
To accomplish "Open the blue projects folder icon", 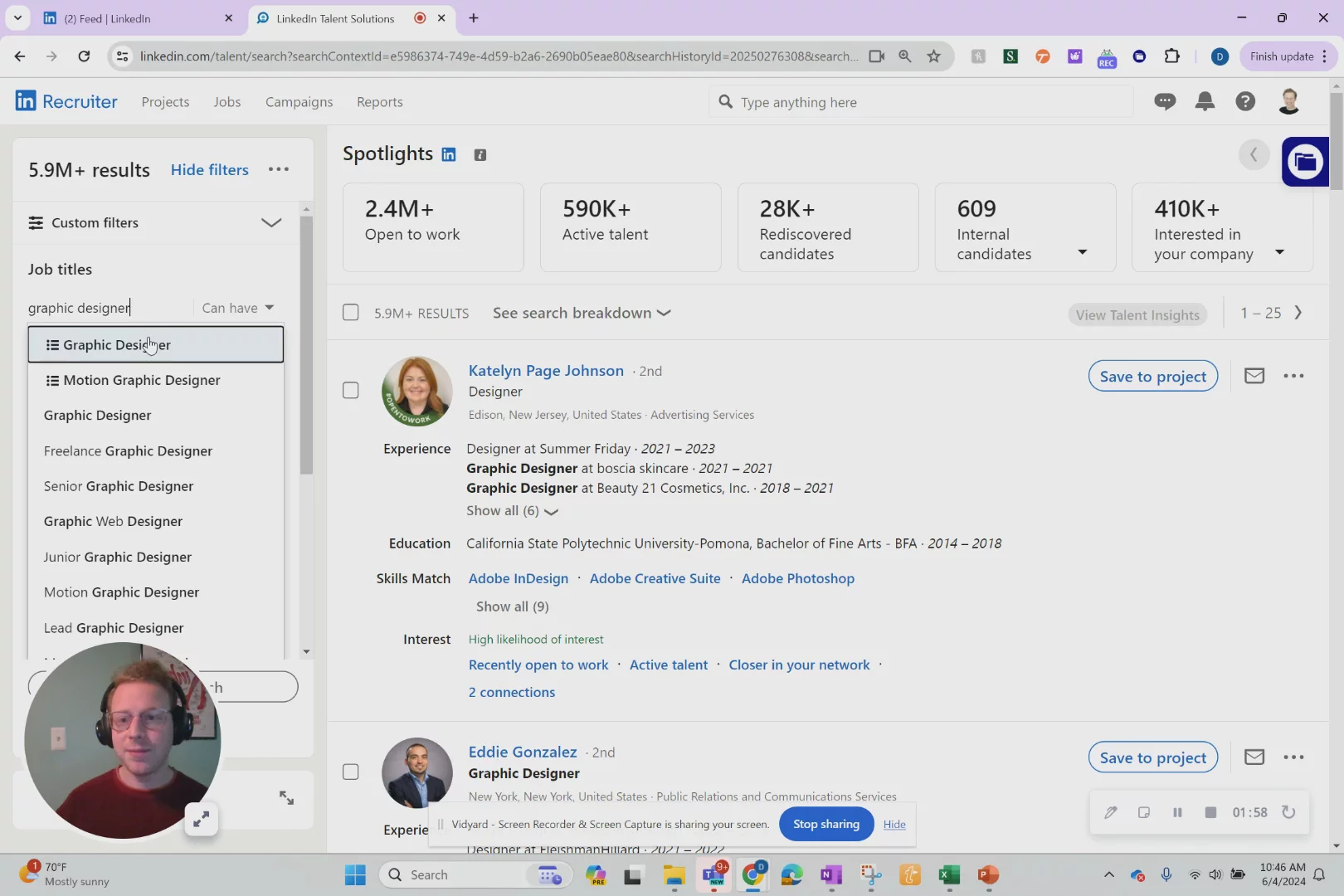I will point(1304,161).
